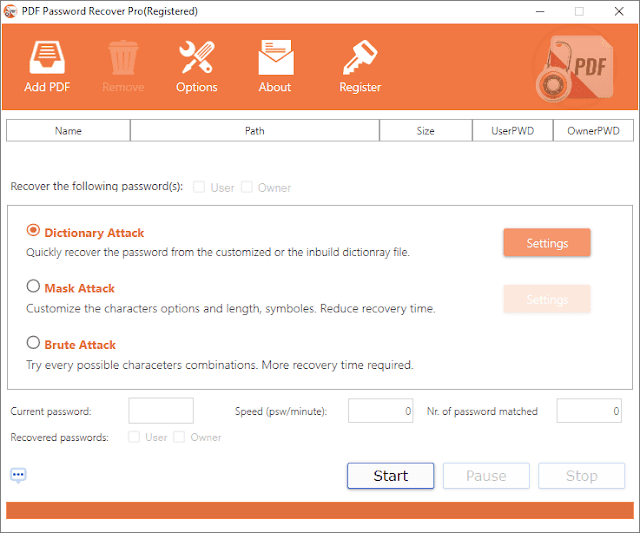Screen dimensions: 640x533
Task: Click the 'Recover the following password(s):' label
Action: tap(96, 187)
